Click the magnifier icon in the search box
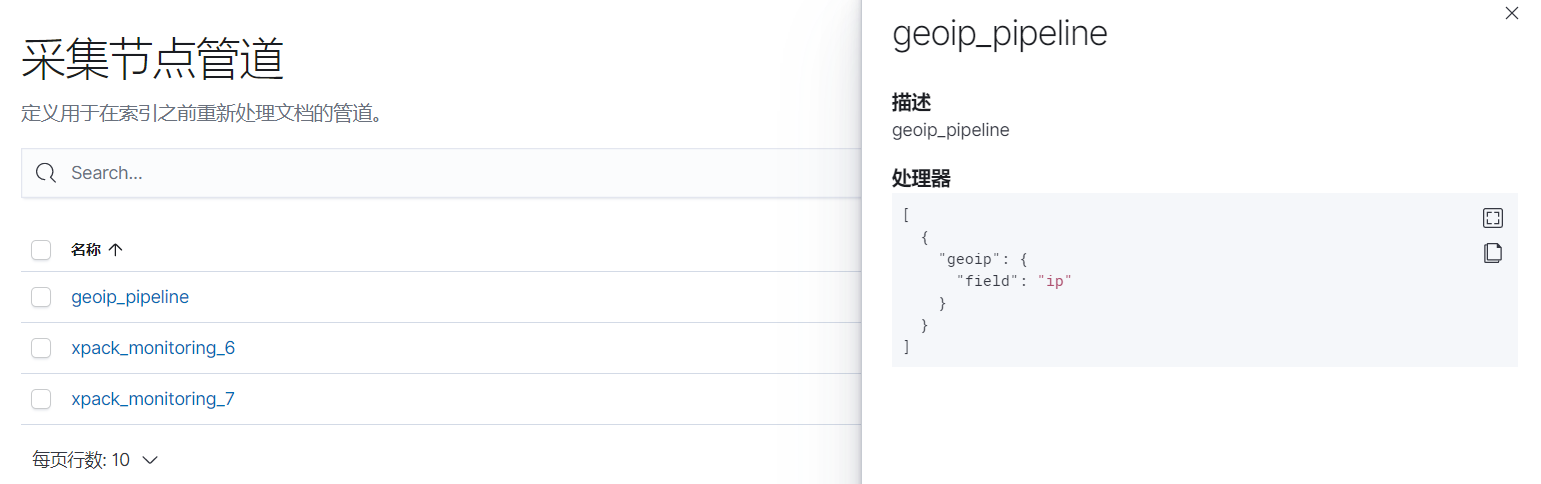The image size is (1541, 484). click(45, 173)
